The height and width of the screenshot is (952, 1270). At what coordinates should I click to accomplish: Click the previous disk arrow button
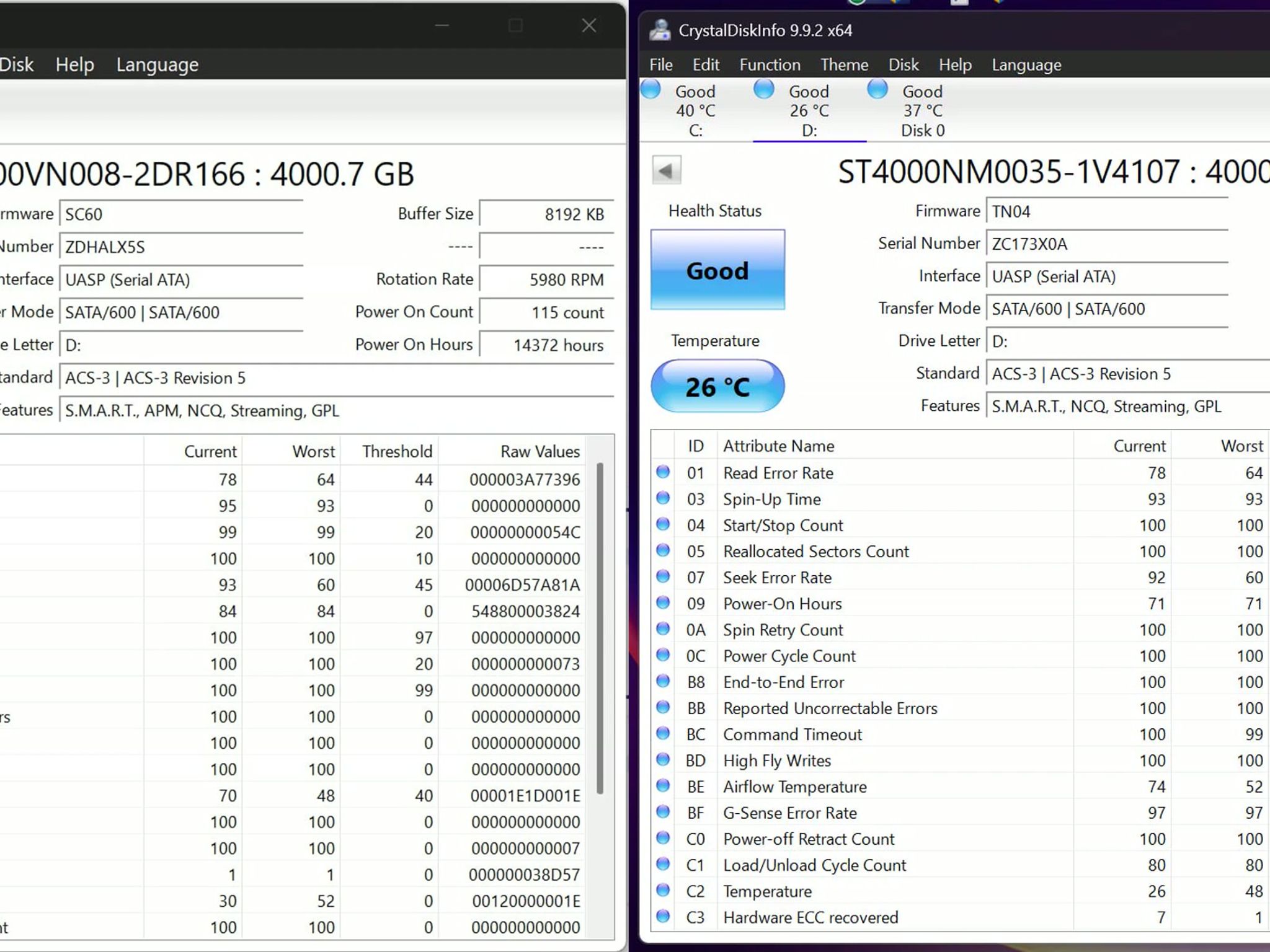pyautogui.click(x=667, y=170)
